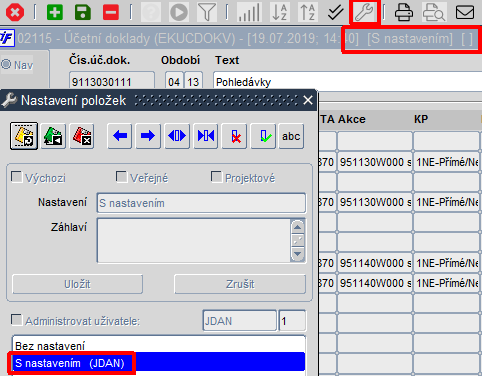Viewport: 482px width, 376px height.
Task: Hide column with red X icon
Action: point(234,136)
